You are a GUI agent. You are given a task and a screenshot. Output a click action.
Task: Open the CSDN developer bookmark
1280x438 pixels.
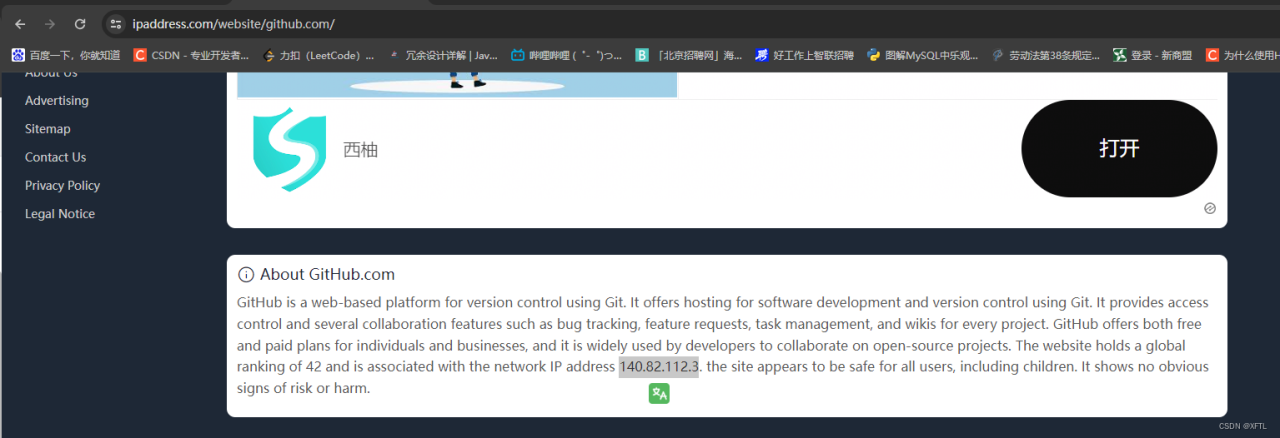coord(191,56)
